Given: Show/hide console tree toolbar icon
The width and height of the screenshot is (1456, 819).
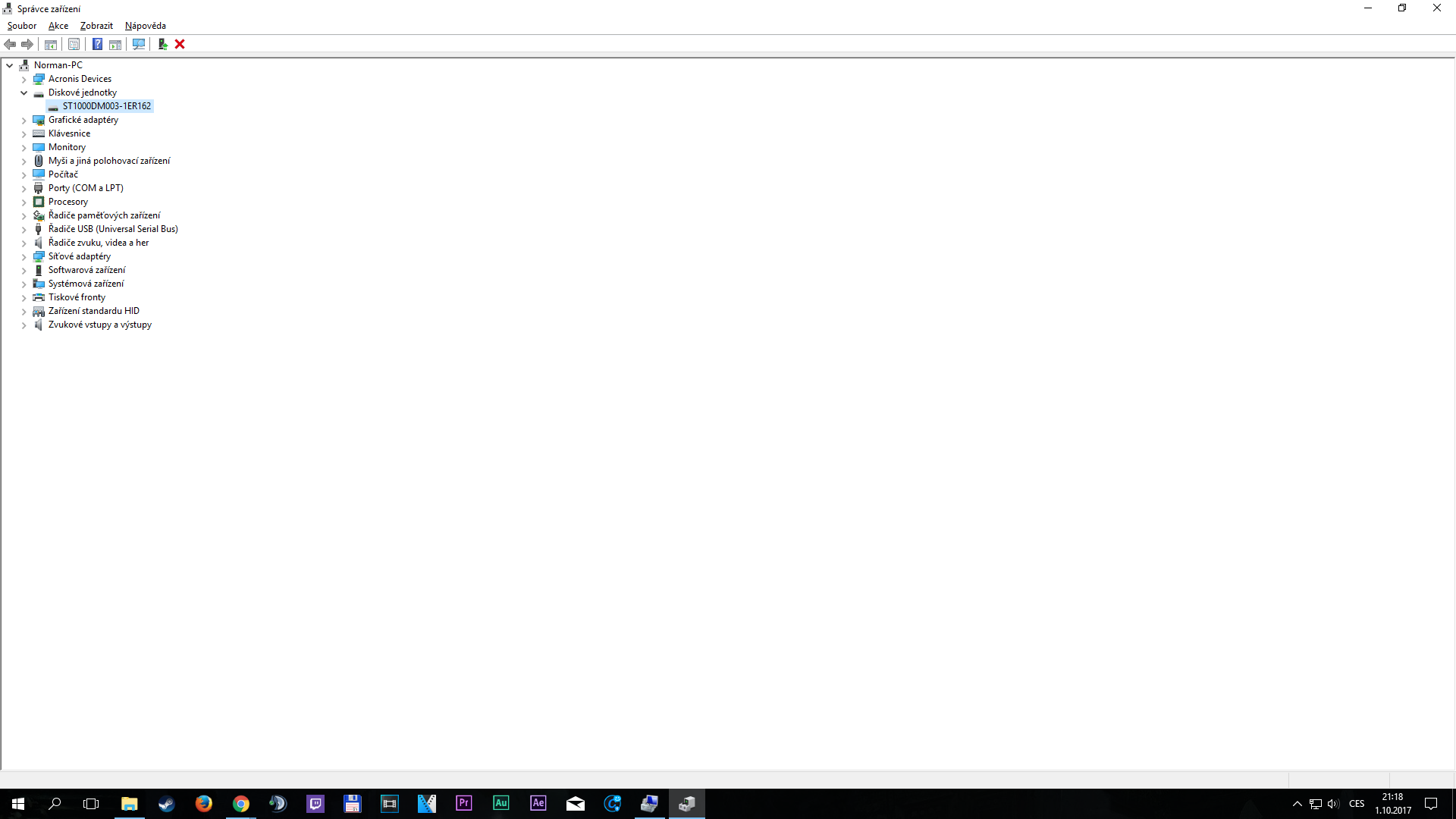Looking at the screenshot, I should (x=51, y=44).
